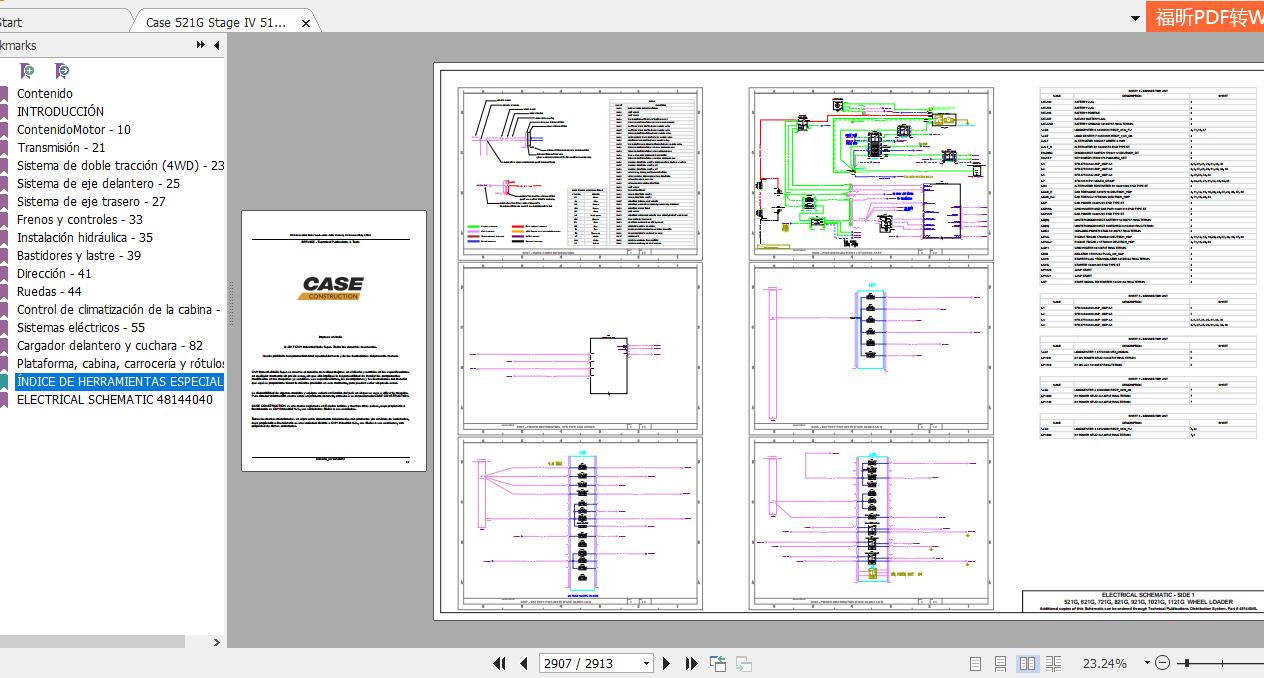This screenshot has width=1264, height=678.
Task: Enable single page view mode
Action: click(x=976, y=663)
